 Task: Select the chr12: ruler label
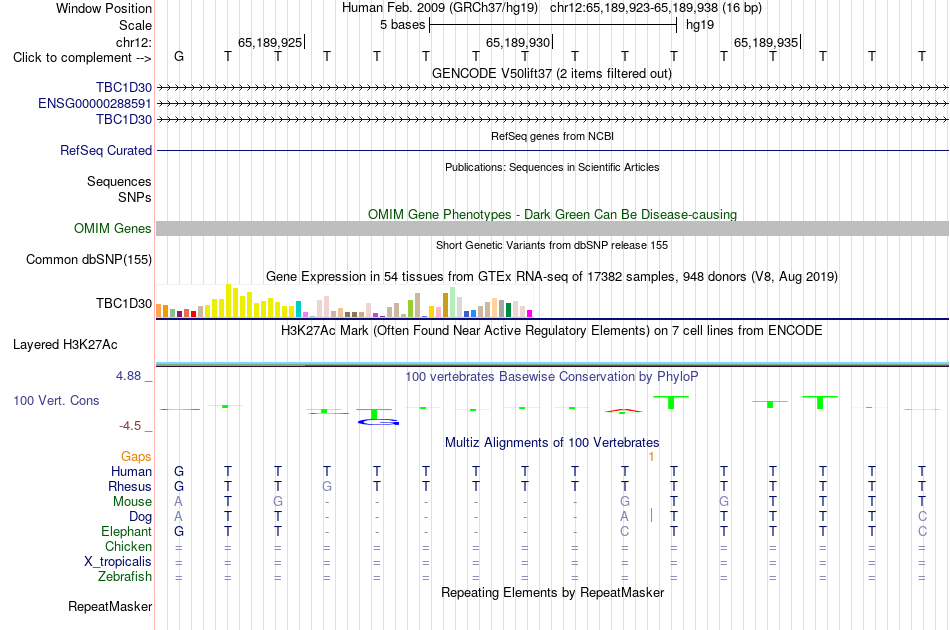click(x=133, y=42)
